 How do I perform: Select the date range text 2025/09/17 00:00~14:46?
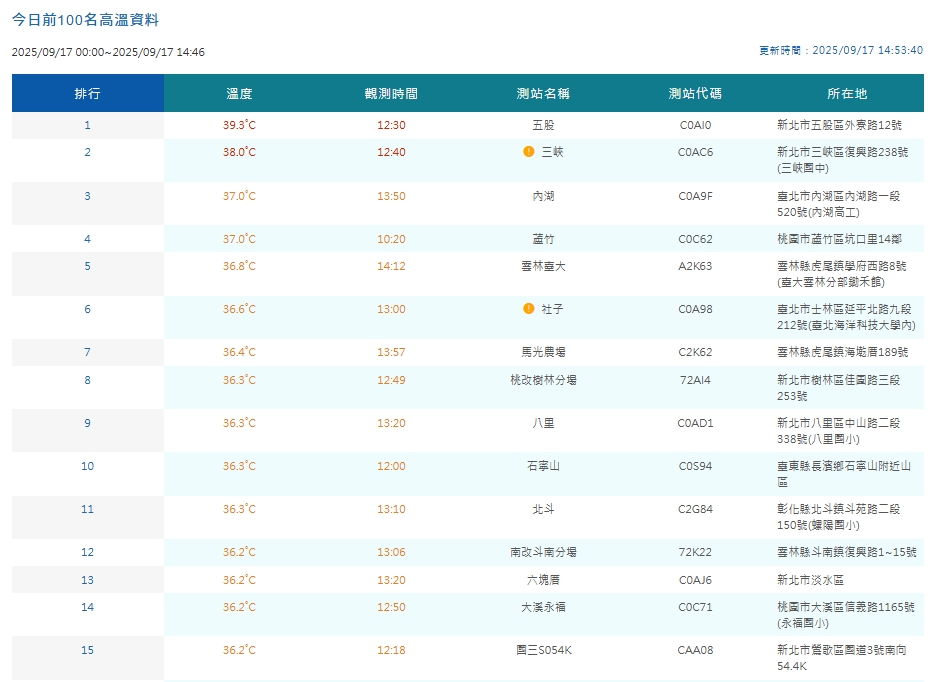(108, 52)
